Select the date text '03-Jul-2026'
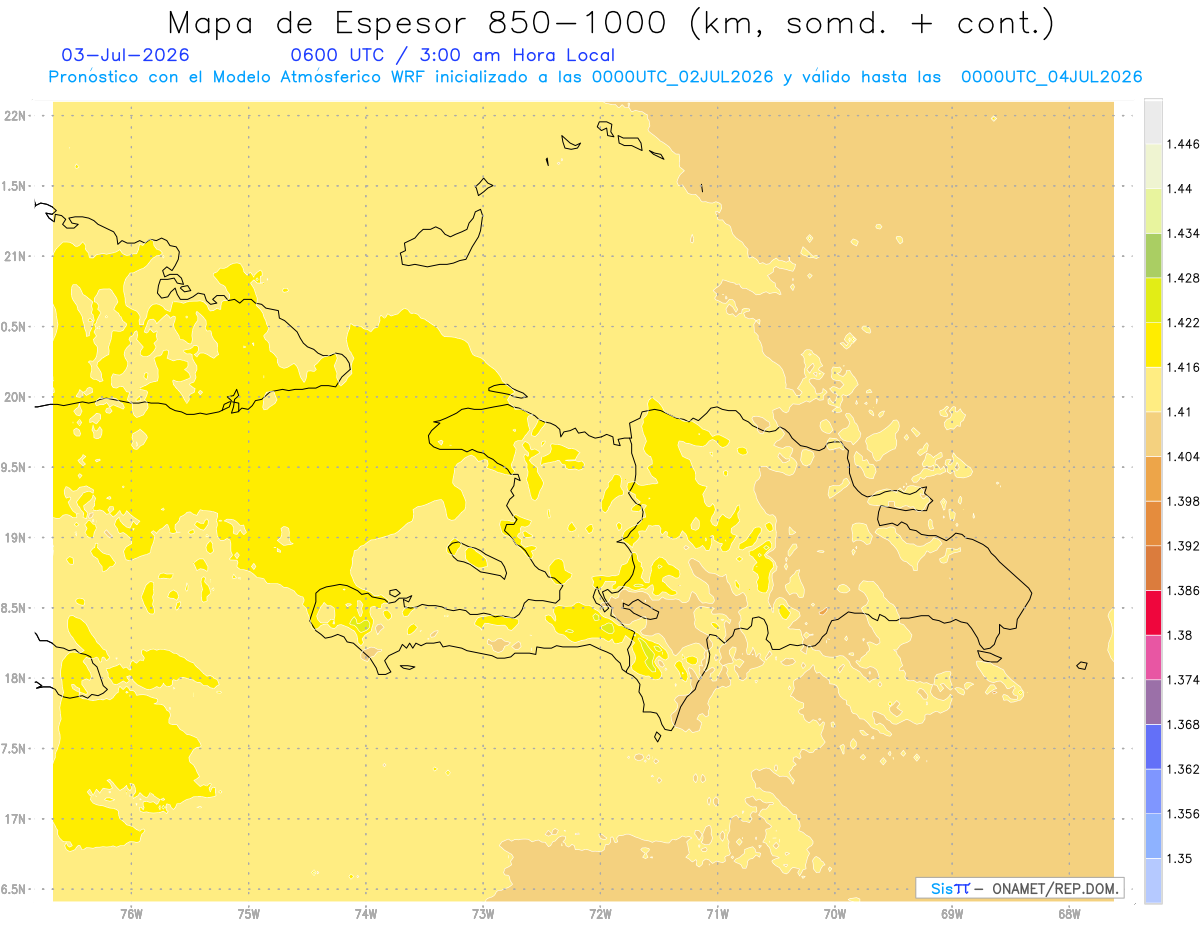The height and width of the screenshot is (927, 1200). click(126, 56)
